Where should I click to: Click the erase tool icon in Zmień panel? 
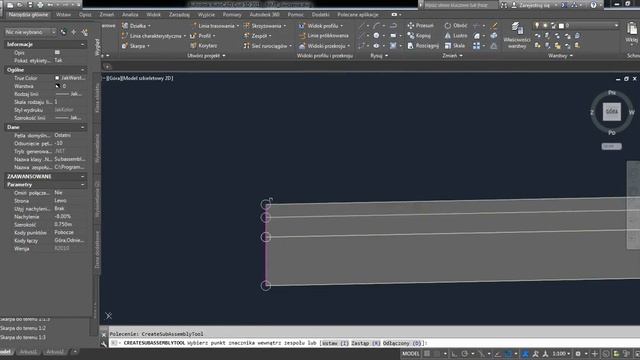point(494,25)
